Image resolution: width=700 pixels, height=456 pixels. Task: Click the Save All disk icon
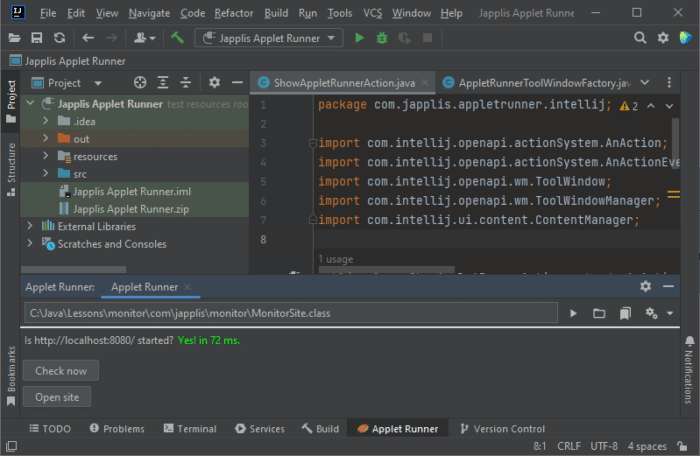point(37,38)
